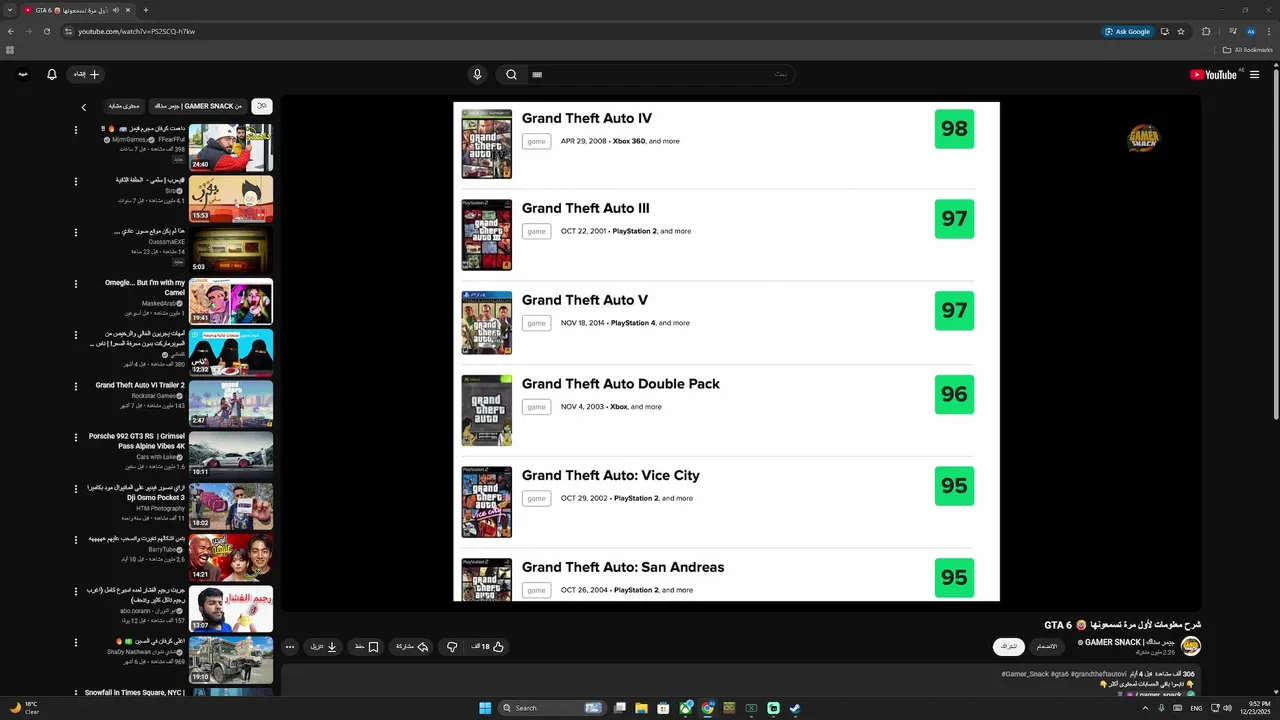The image size is (1280, 720).
Task: Show more filter chips with arrow
Action: 84,106
